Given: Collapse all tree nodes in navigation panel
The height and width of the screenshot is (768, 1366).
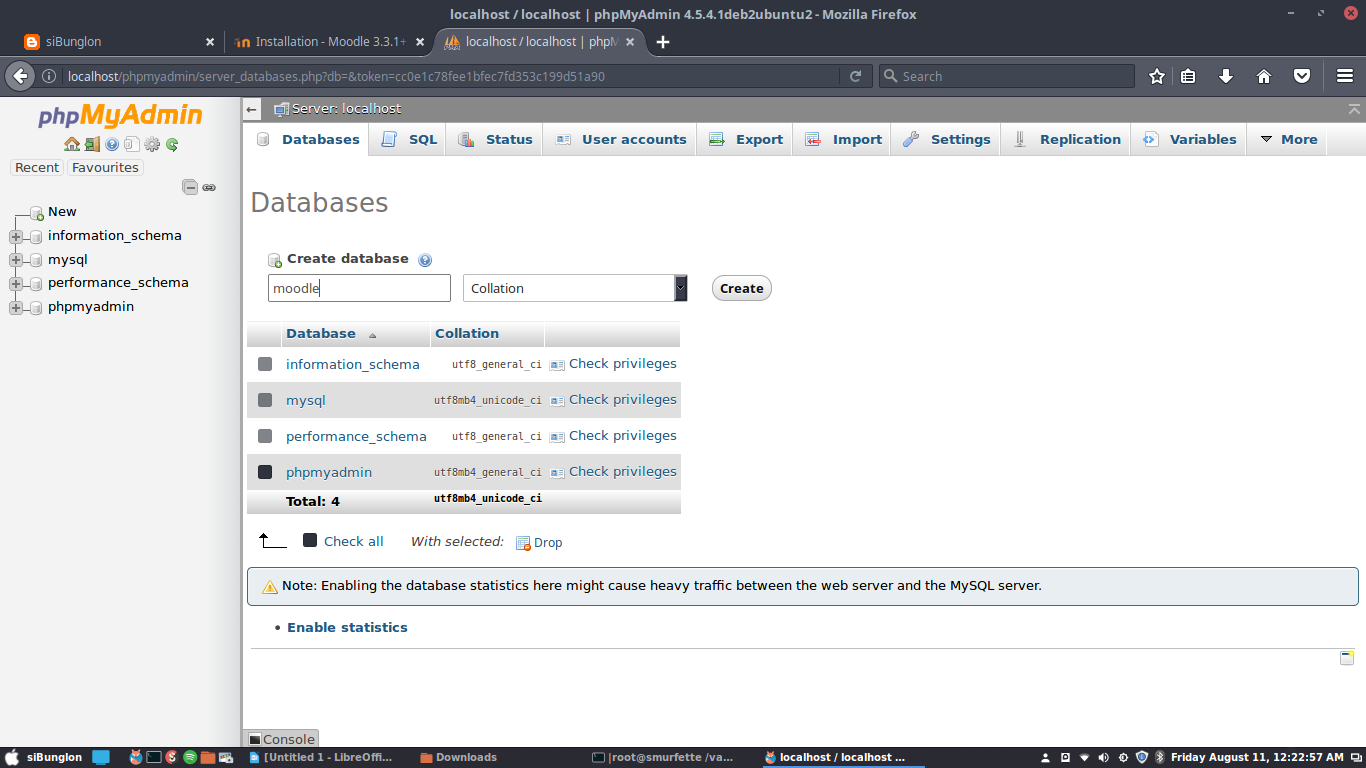Looking at the screenshot, I should pos(190,187).
